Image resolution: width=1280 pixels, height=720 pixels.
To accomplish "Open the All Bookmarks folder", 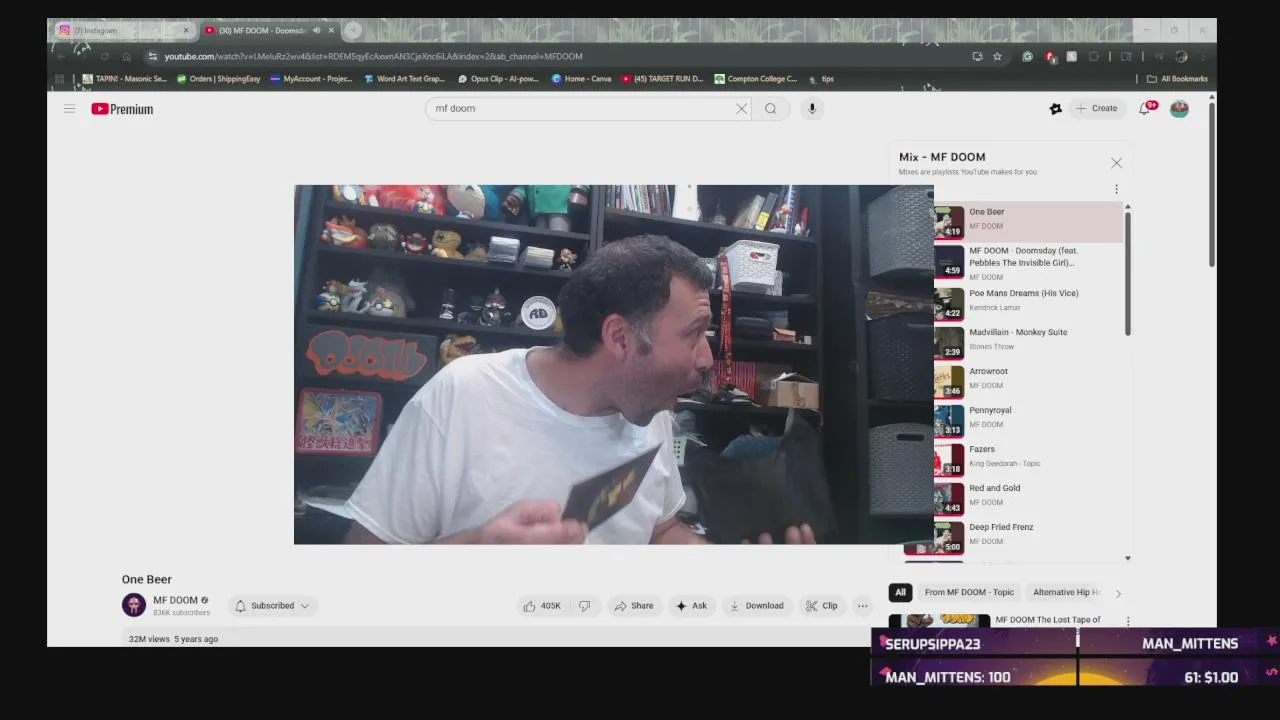I will [x=1177, y=79].
